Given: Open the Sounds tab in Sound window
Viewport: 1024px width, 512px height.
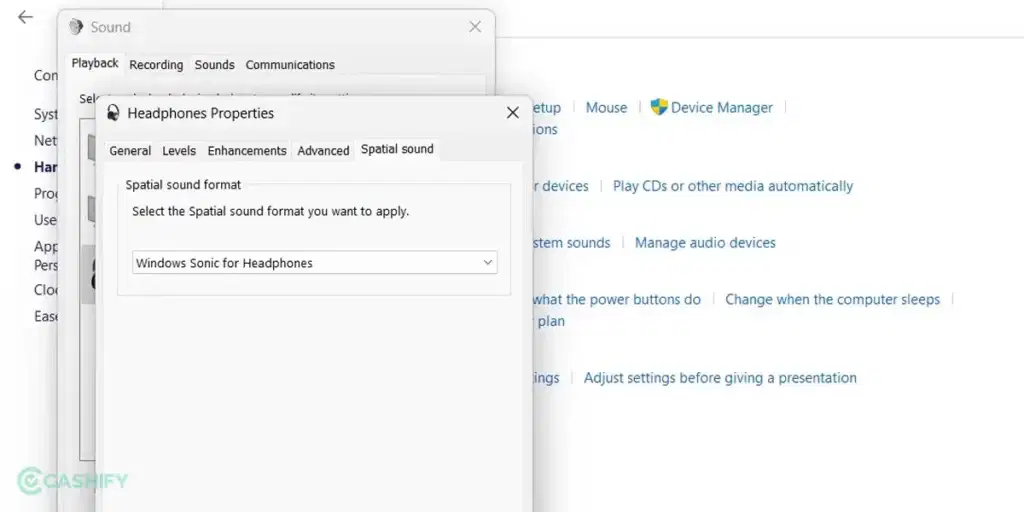Looking at the screenshot, I should click(x=214, y=65).
